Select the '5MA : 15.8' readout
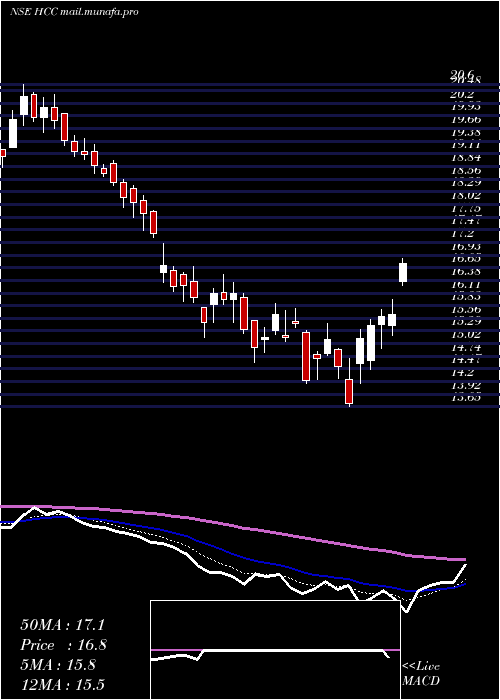Image resolution: width=500 pixels, height=700 pixels. pyautogui.click(x=58, y=665)
